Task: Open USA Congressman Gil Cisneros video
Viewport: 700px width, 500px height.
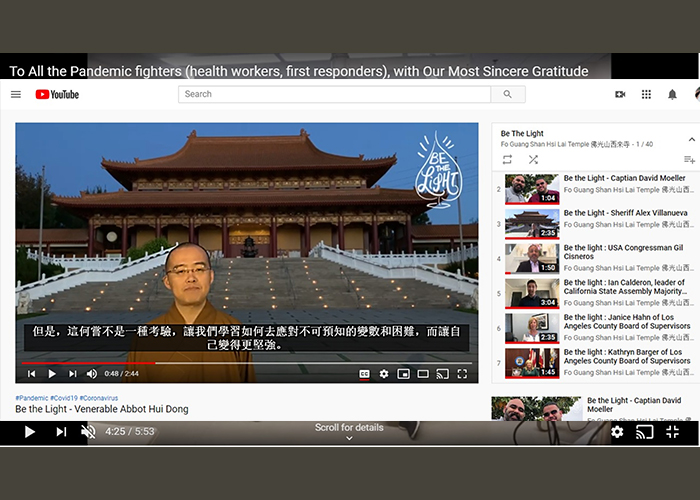Action: coord(623,252)
